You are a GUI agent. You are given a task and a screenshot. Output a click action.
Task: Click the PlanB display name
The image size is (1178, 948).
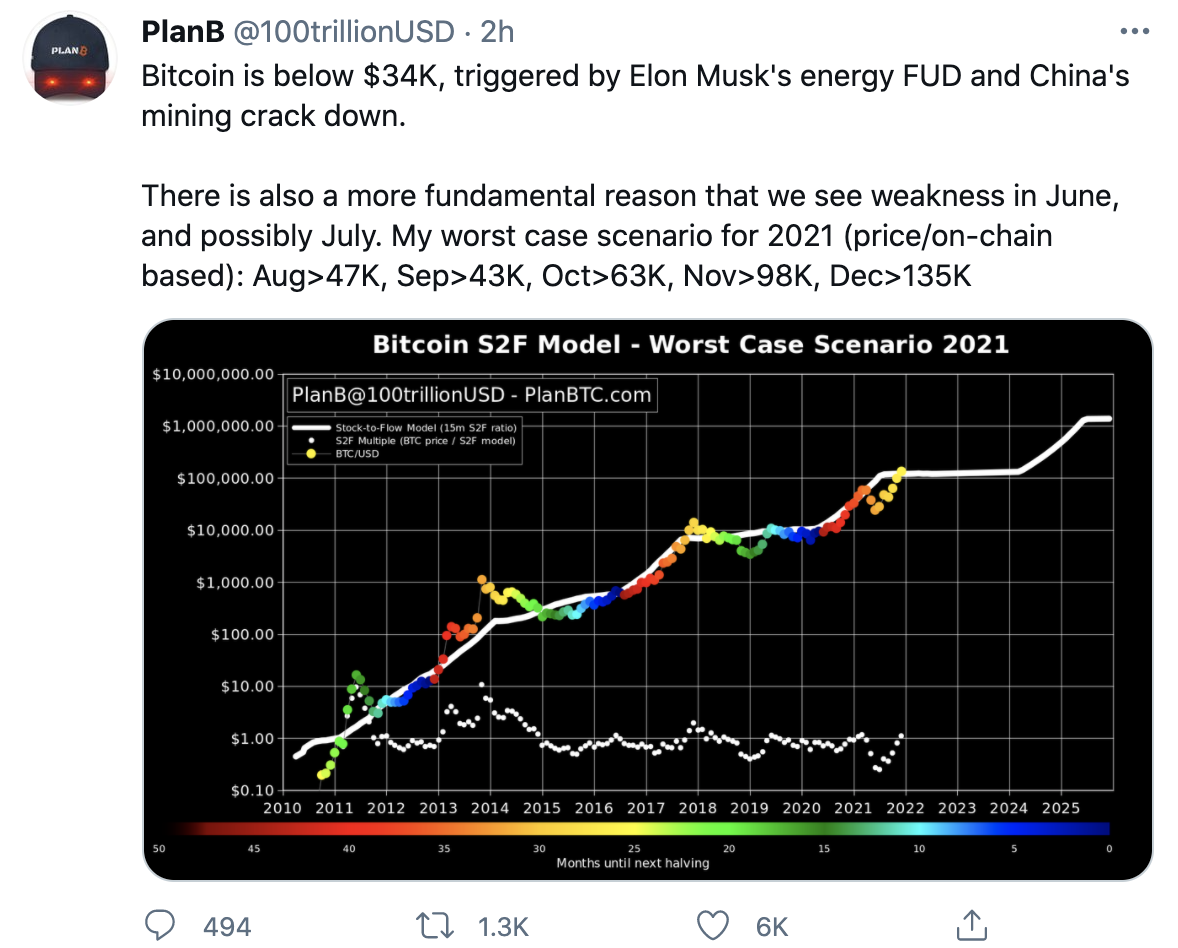(x=183, y=32)
